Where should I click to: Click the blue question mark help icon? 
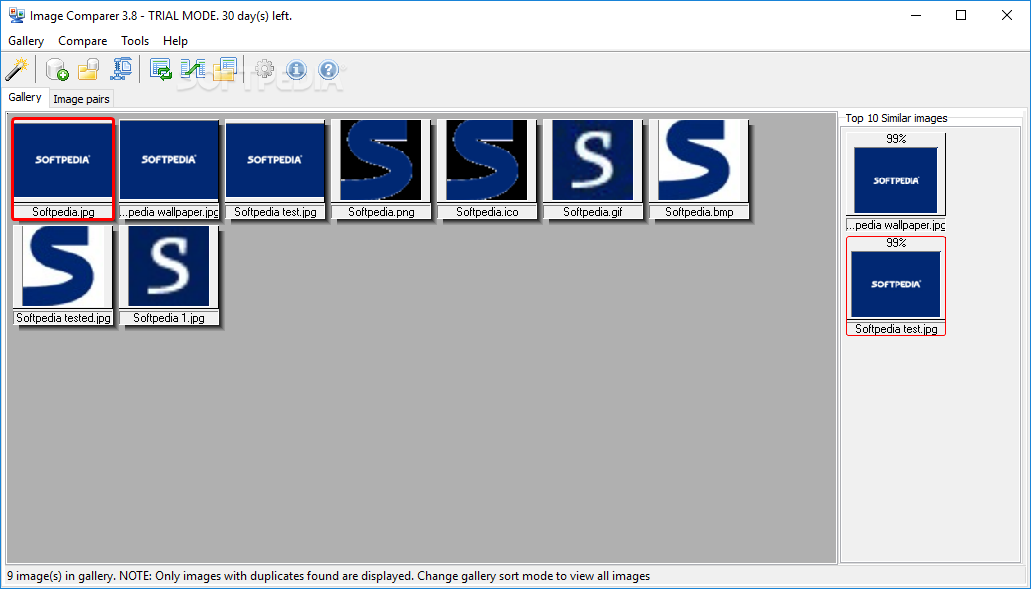pyautogui.click(x=328, y=69)
